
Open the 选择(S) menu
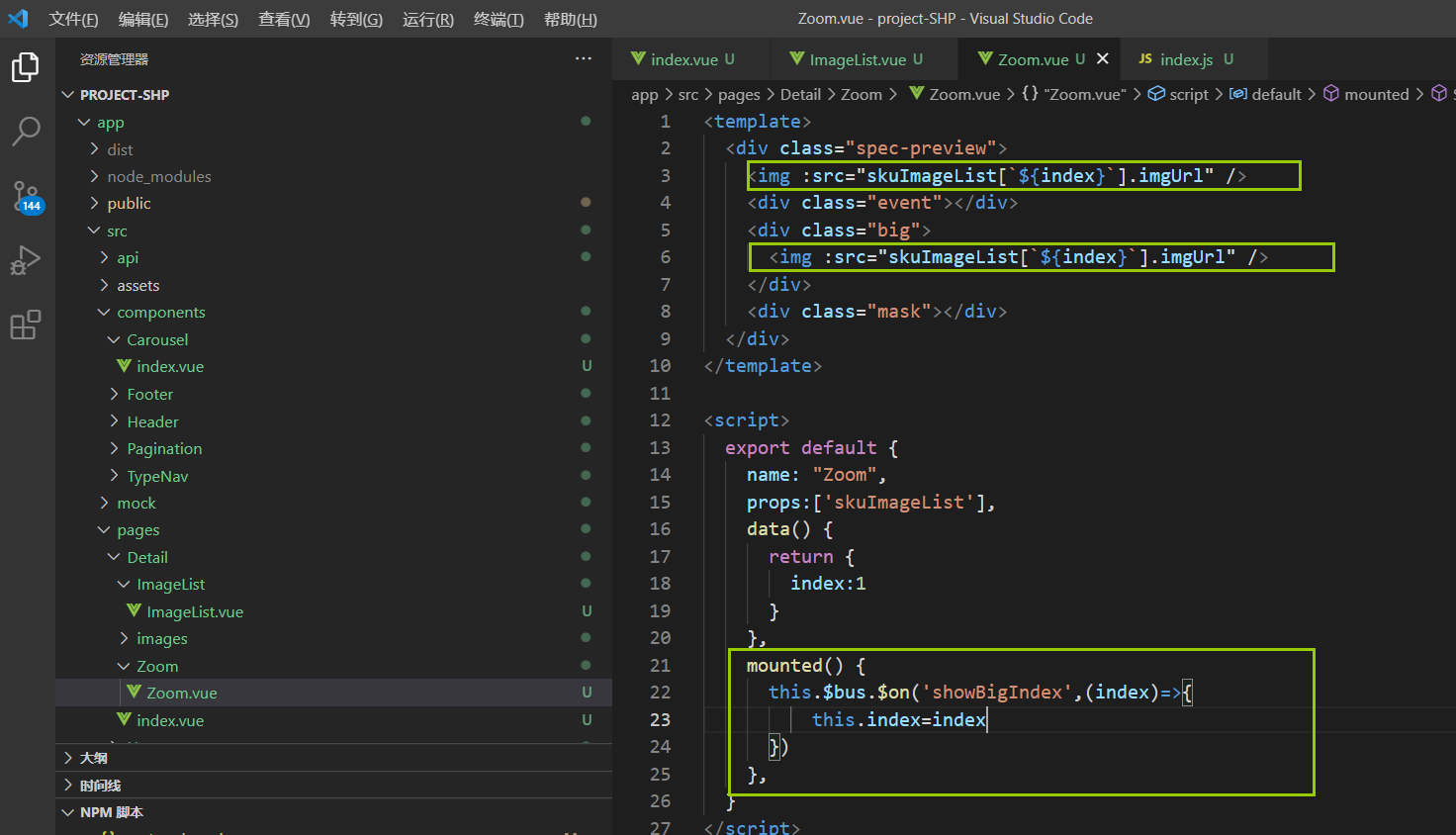[x=213, y=19]
